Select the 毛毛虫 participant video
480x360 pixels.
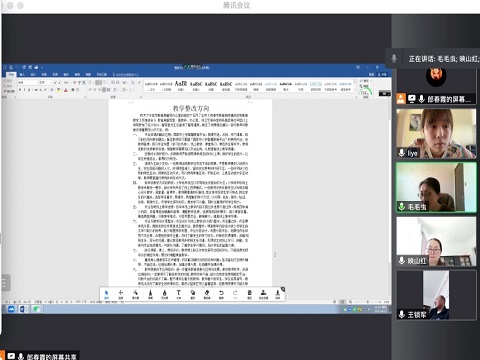click(x=436, y=188)
